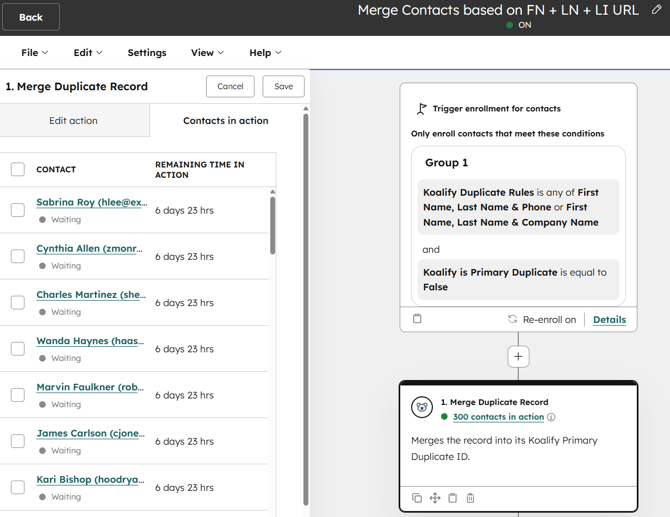Click the side panel outer scrollbar
Viewport: 670px width, 517px height.
(x=306, y=310)
